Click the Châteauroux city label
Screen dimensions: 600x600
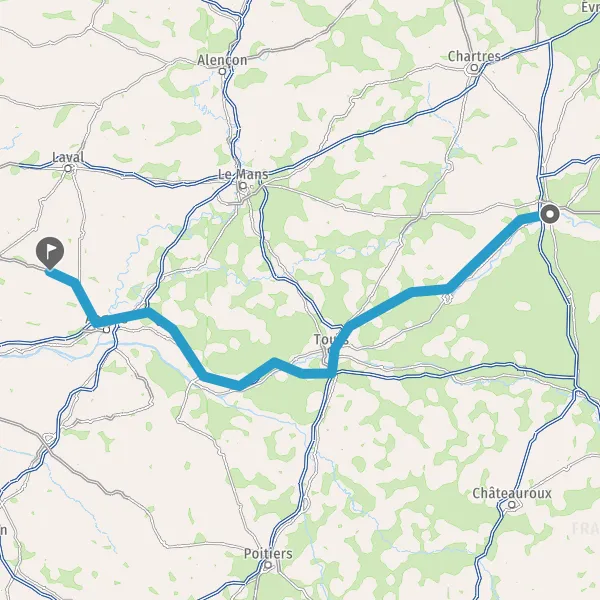(512, 493)
